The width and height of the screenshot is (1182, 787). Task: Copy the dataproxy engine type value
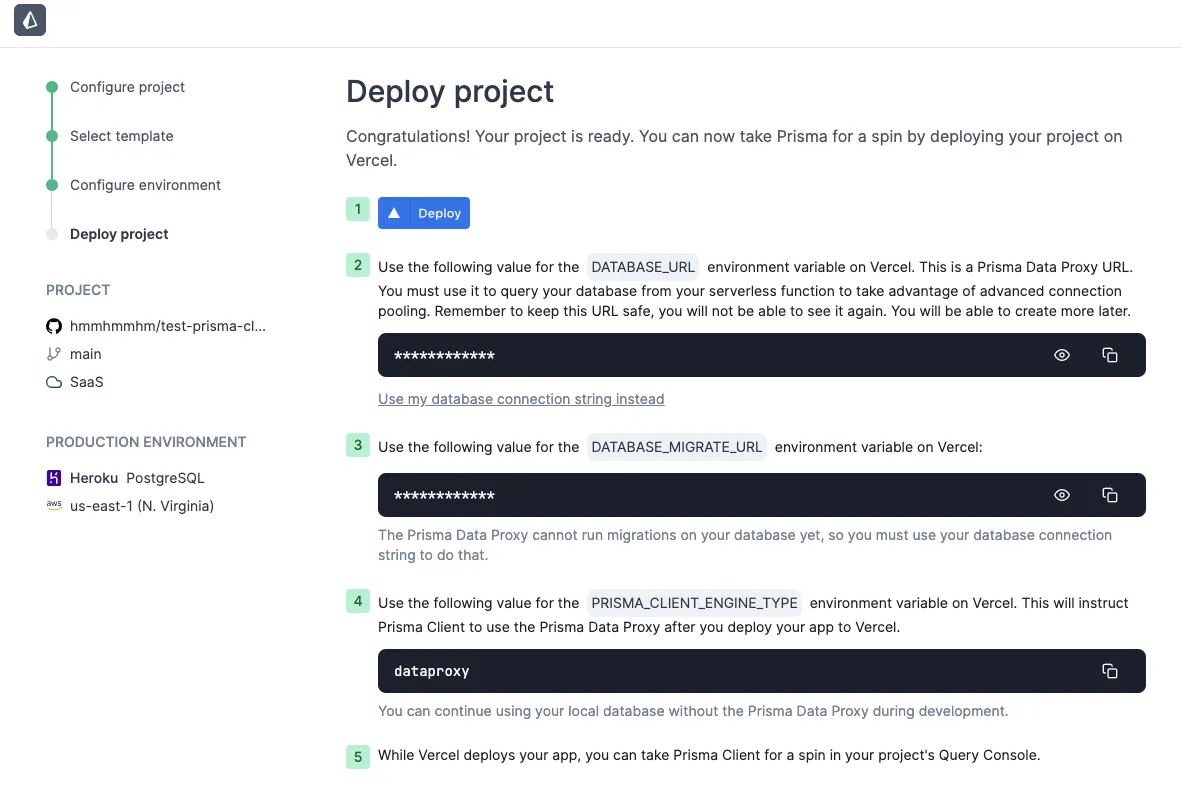1109,671
